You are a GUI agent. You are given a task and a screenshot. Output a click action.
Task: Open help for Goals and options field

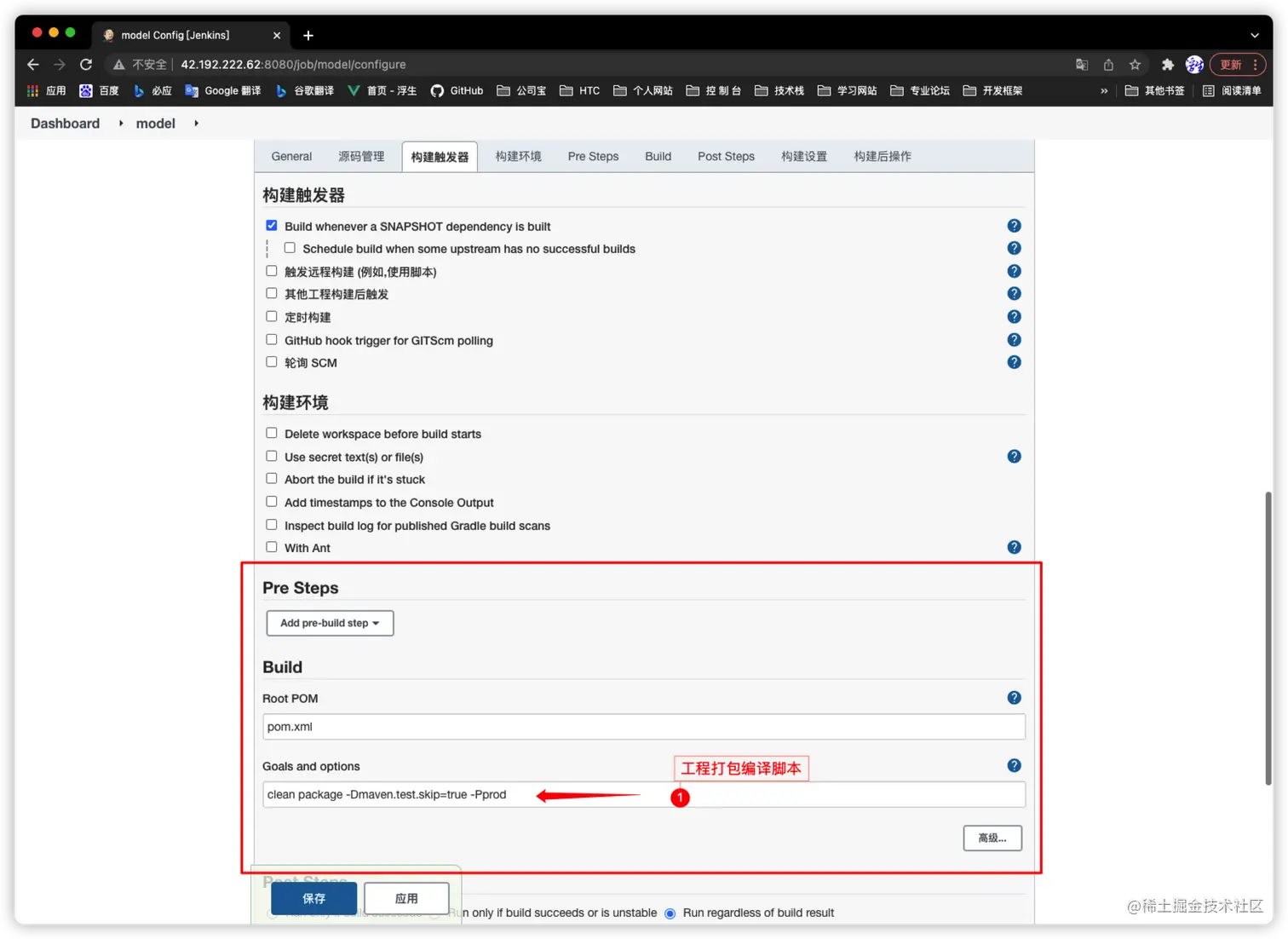[1014, 765]
